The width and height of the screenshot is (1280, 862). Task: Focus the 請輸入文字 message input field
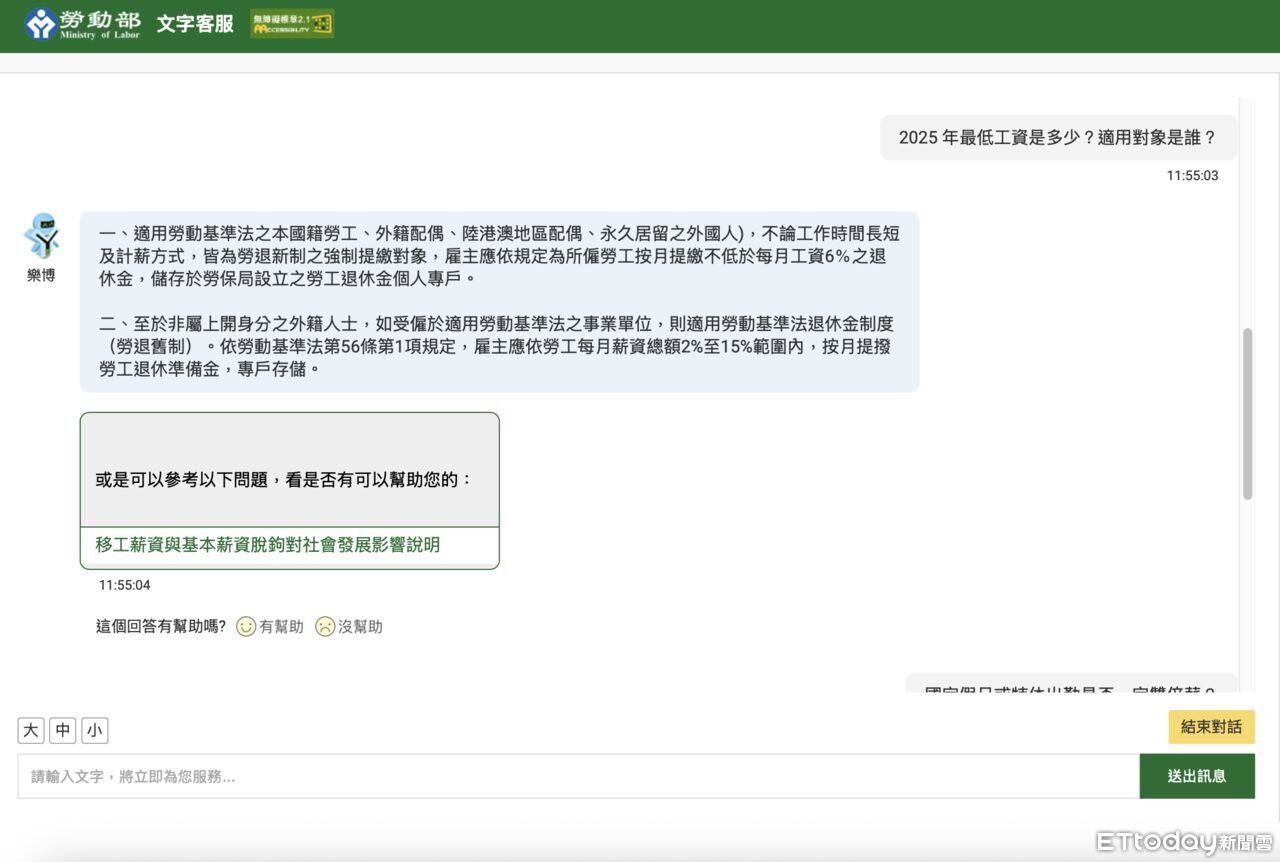point(578,776)
